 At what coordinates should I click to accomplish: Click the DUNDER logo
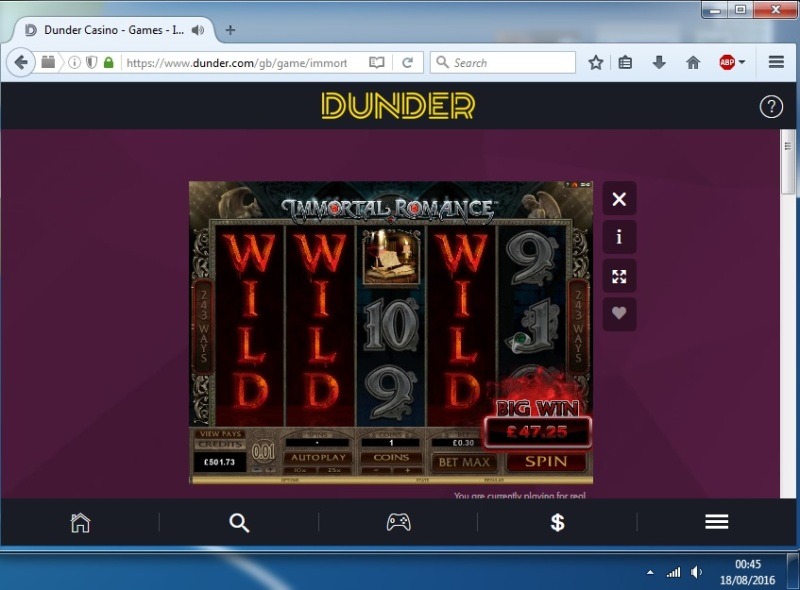coord(398,106)
